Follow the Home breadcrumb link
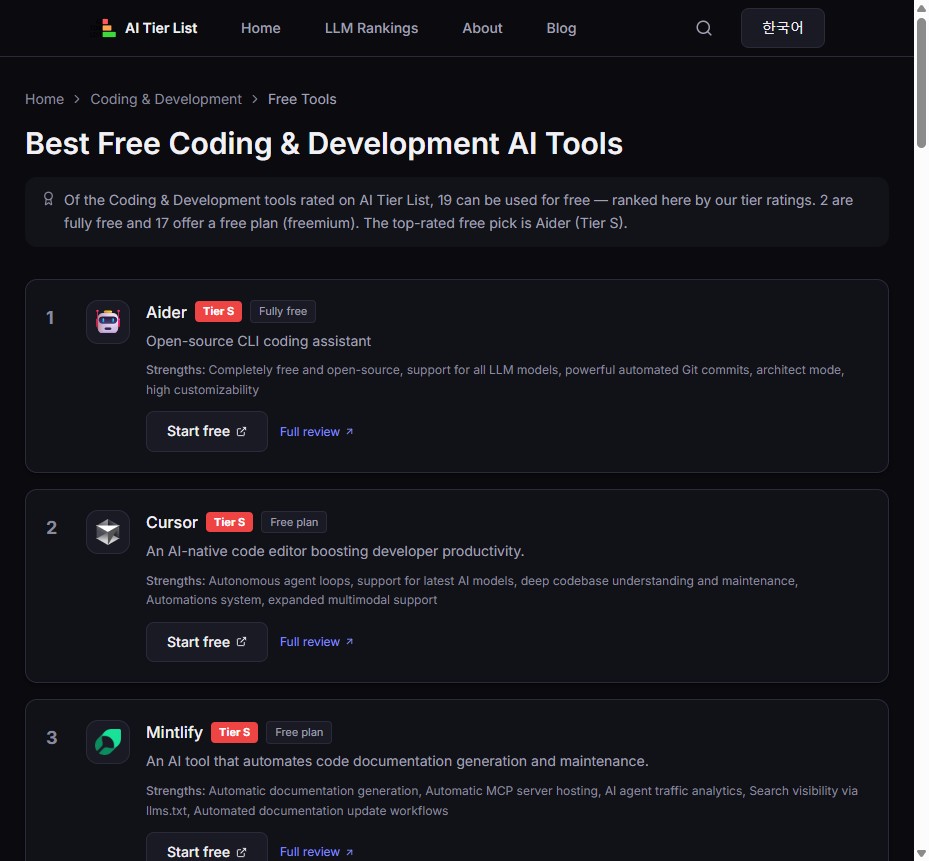Screen dimensions: 929x861 point(44,99)
